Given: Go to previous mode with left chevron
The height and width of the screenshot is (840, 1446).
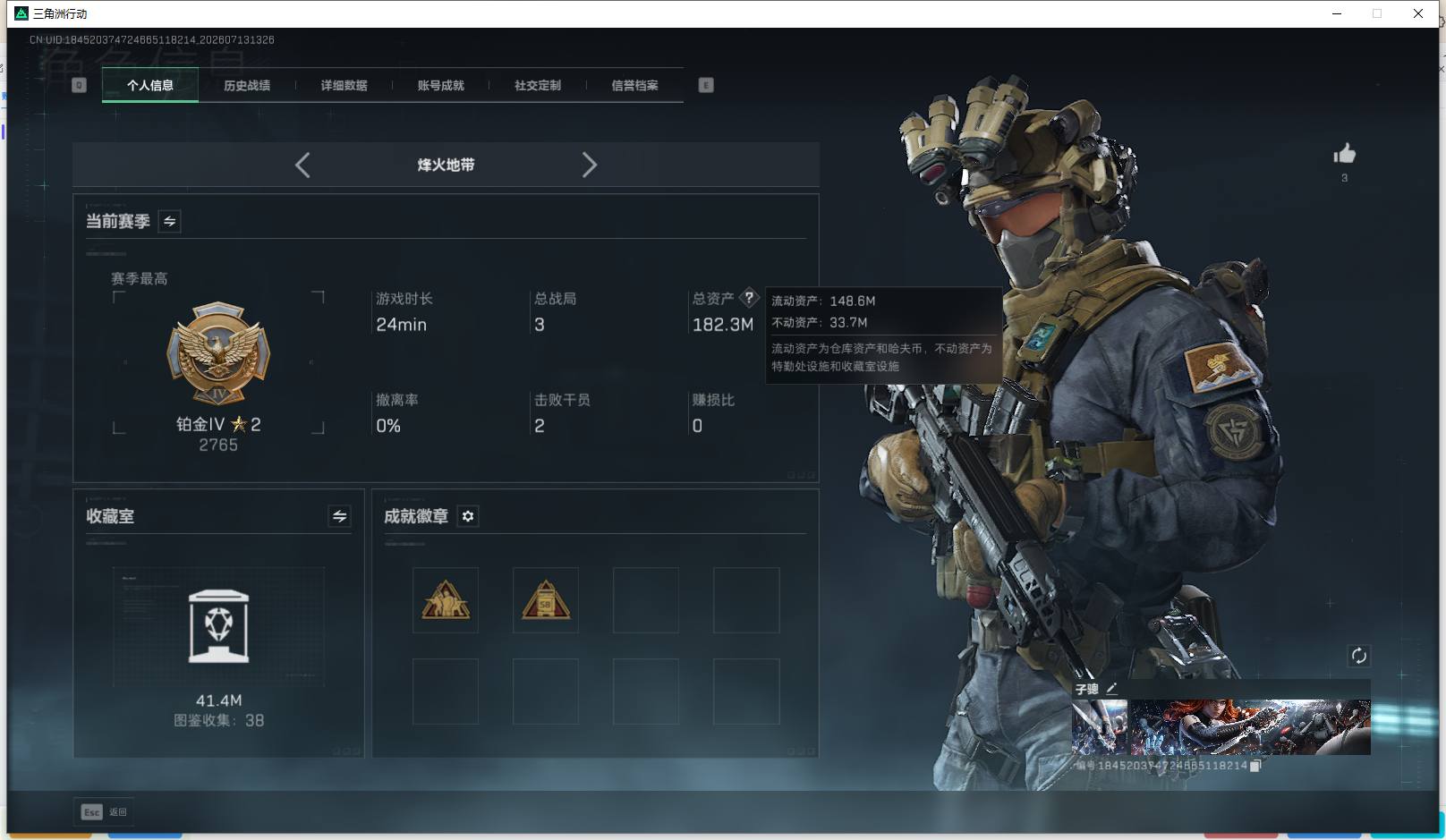Looking at the screenshot, I should click(302, 165).
